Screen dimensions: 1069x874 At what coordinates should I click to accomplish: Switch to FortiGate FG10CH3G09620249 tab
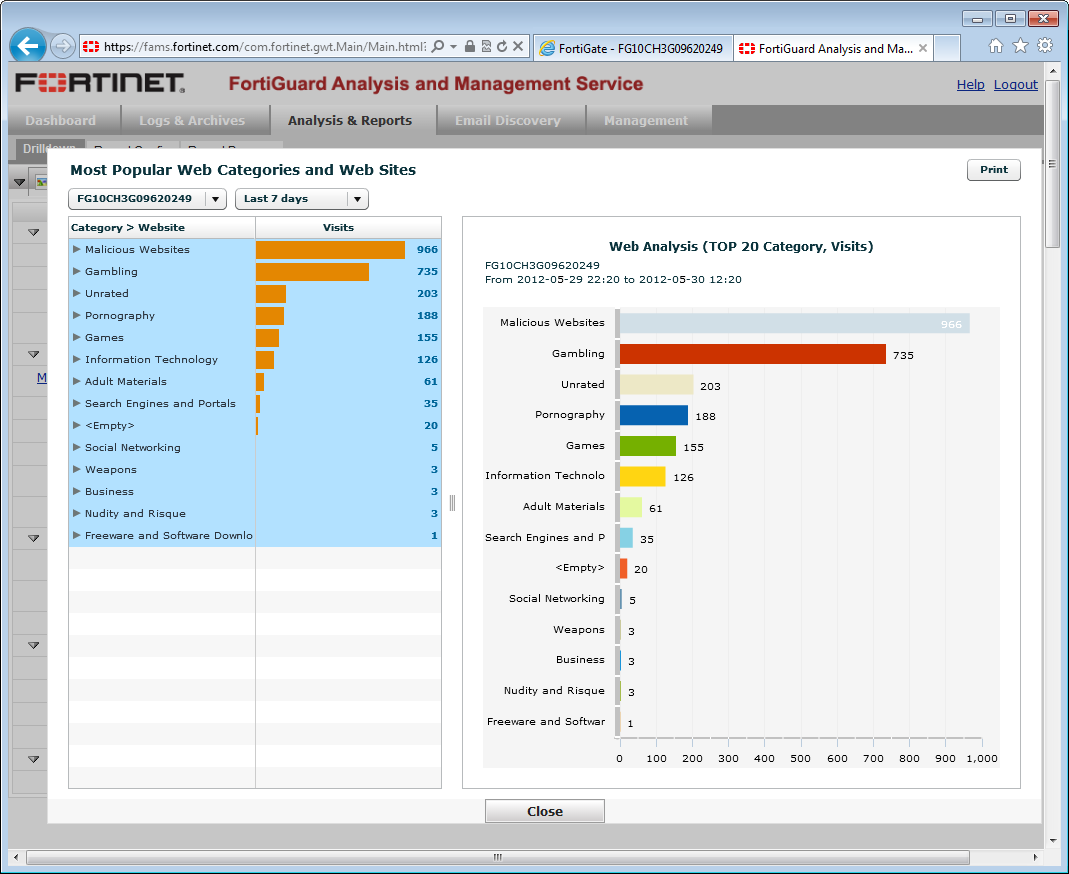(x=633, y=48)
